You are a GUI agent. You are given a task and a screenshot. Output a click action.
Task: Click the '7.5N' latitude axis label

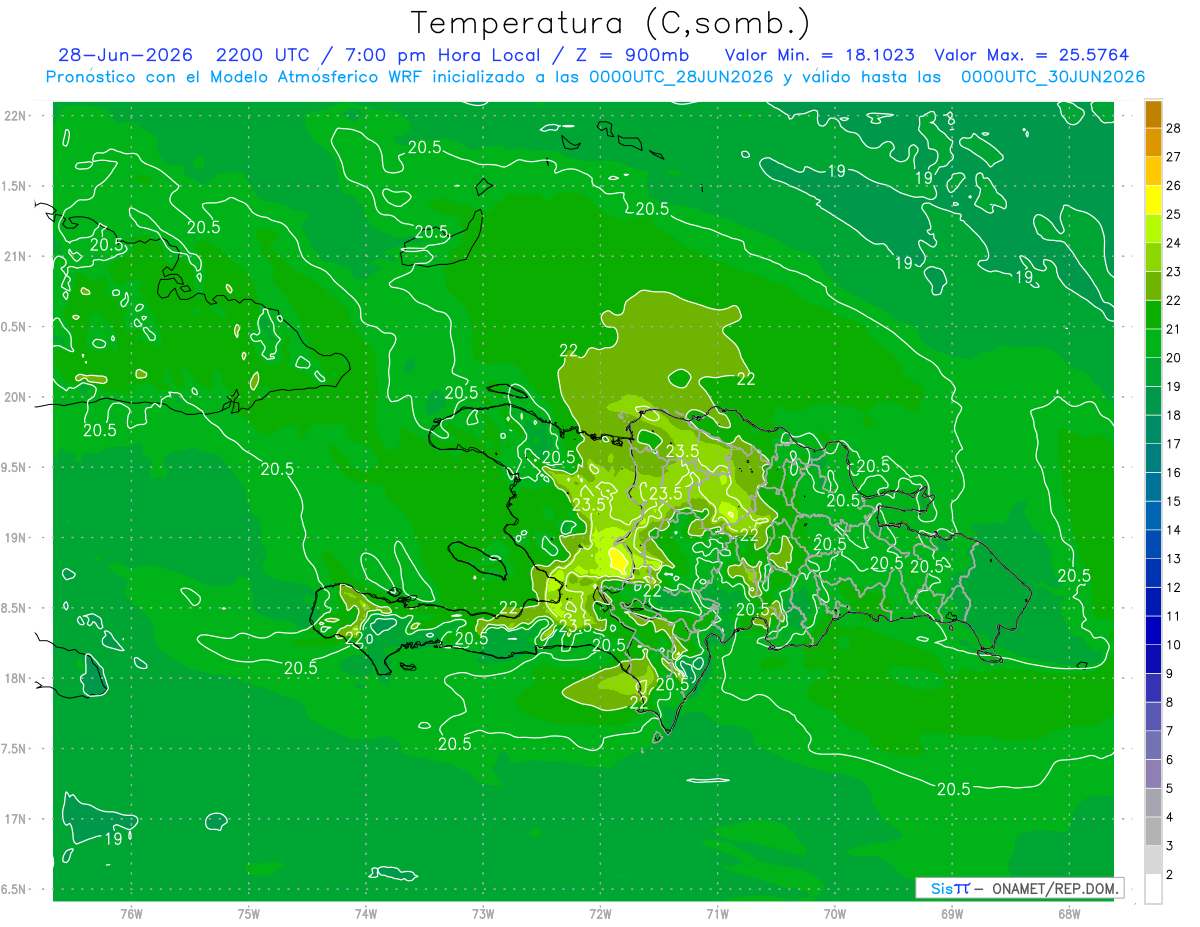pyautogui.click(x=15, y=749)
